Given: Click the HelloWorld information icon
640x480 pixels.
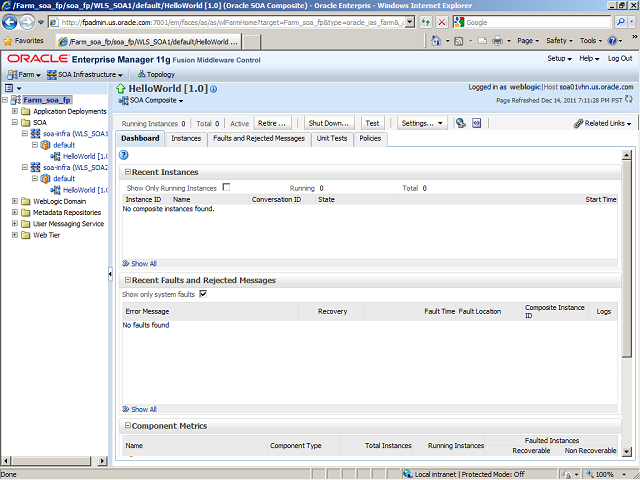Looking at the screenshot, I should [213, 89].
